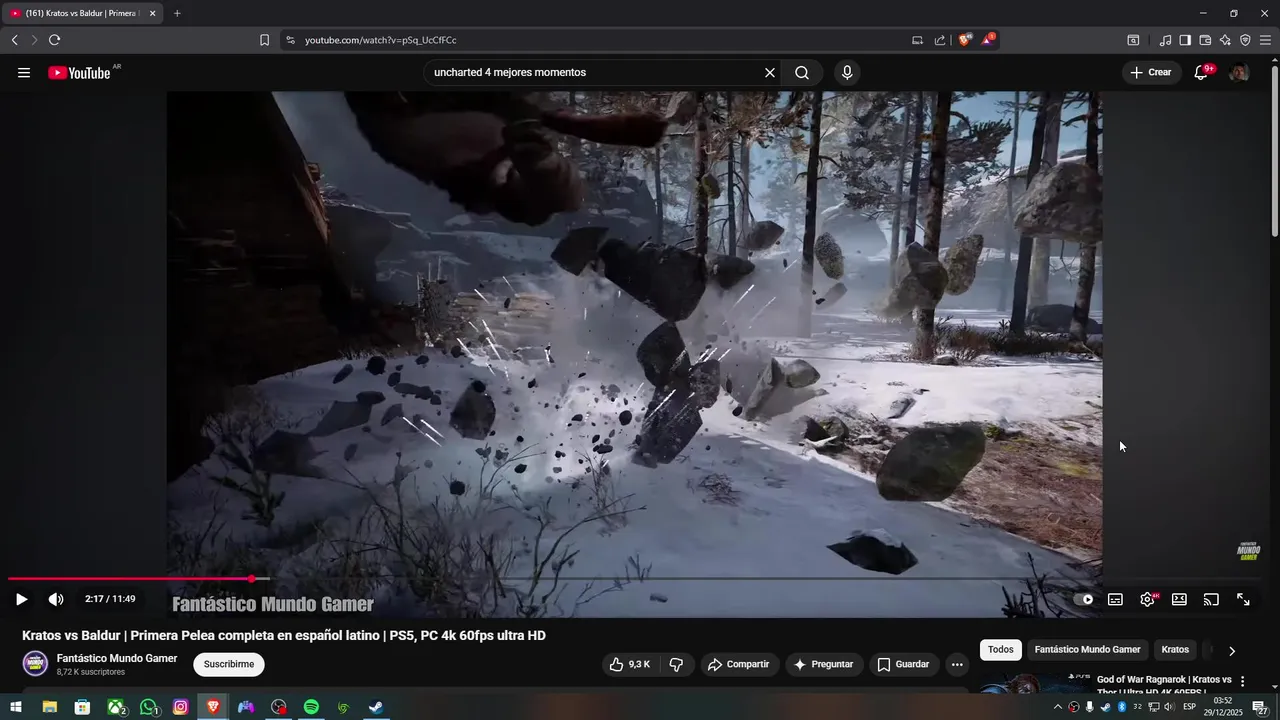The height and width of the screenshot is (720, 1280).
Task: Show more filter chips with right arrow
Action: 1232,650
